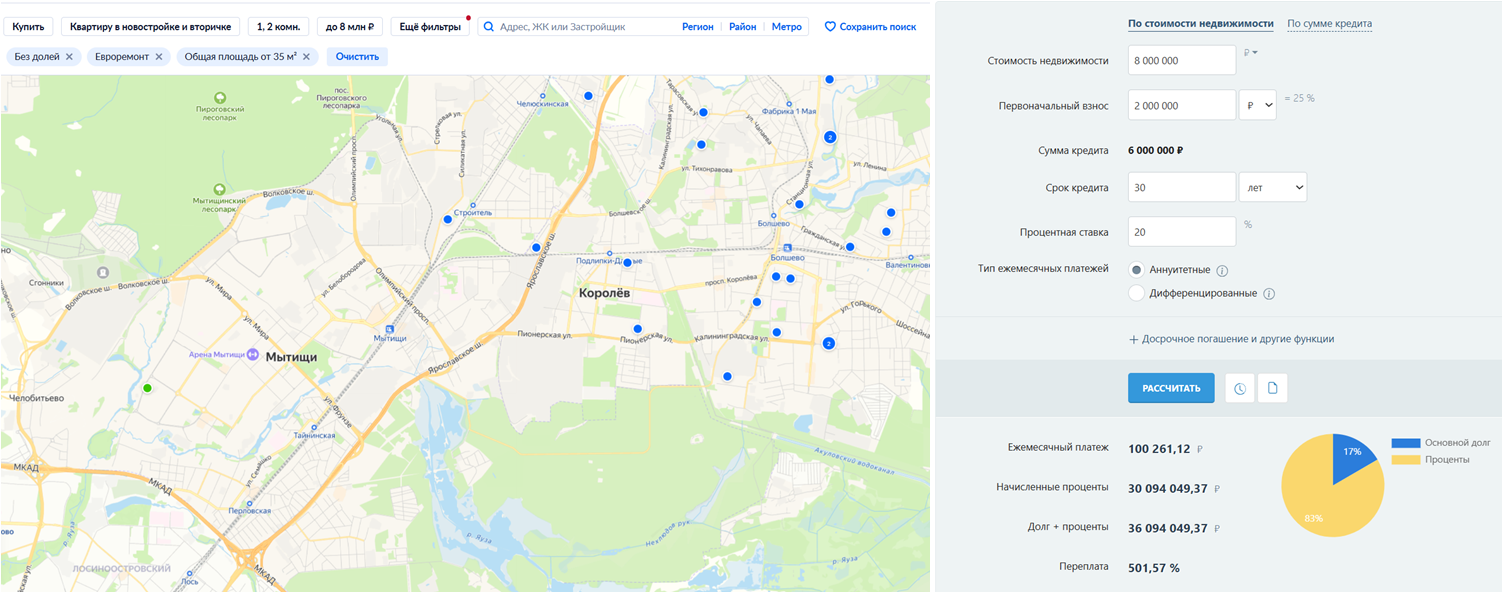Switch to По стоимости недвижимости tab
The image size is (1503, 593).
click(x=1200, y=24)
